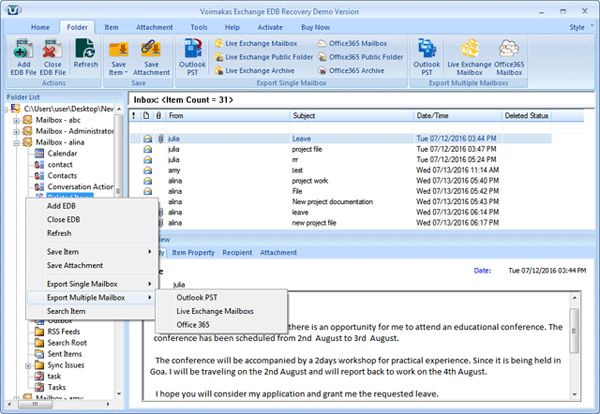This screenshot has width=600, height=414.
Task: Sort the message list by Subject column
Action: point(350,116)
